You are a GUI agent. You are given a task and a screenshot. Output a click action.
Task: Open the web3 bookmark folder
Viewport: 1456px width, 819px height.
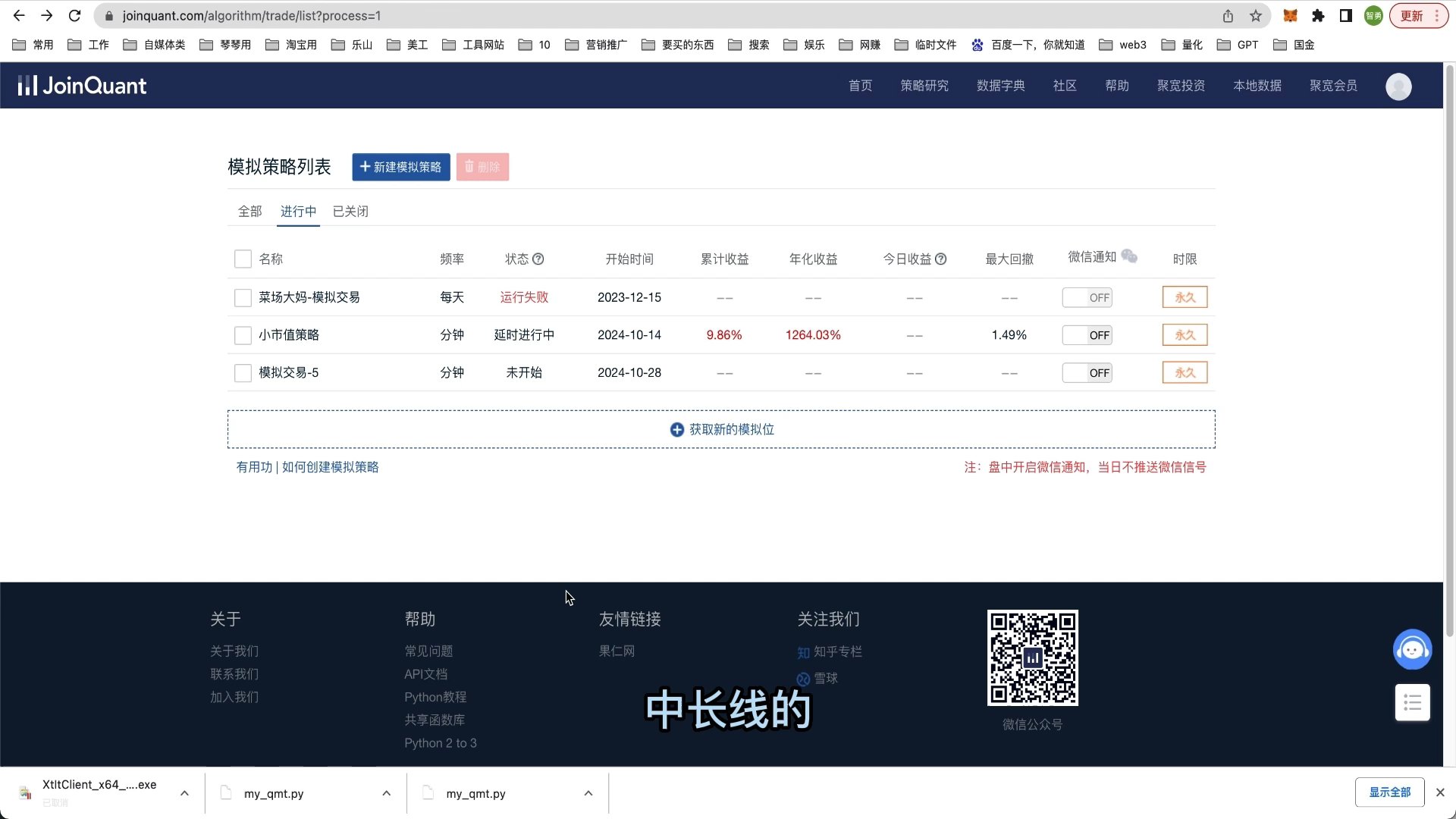tap(1122, 45)
